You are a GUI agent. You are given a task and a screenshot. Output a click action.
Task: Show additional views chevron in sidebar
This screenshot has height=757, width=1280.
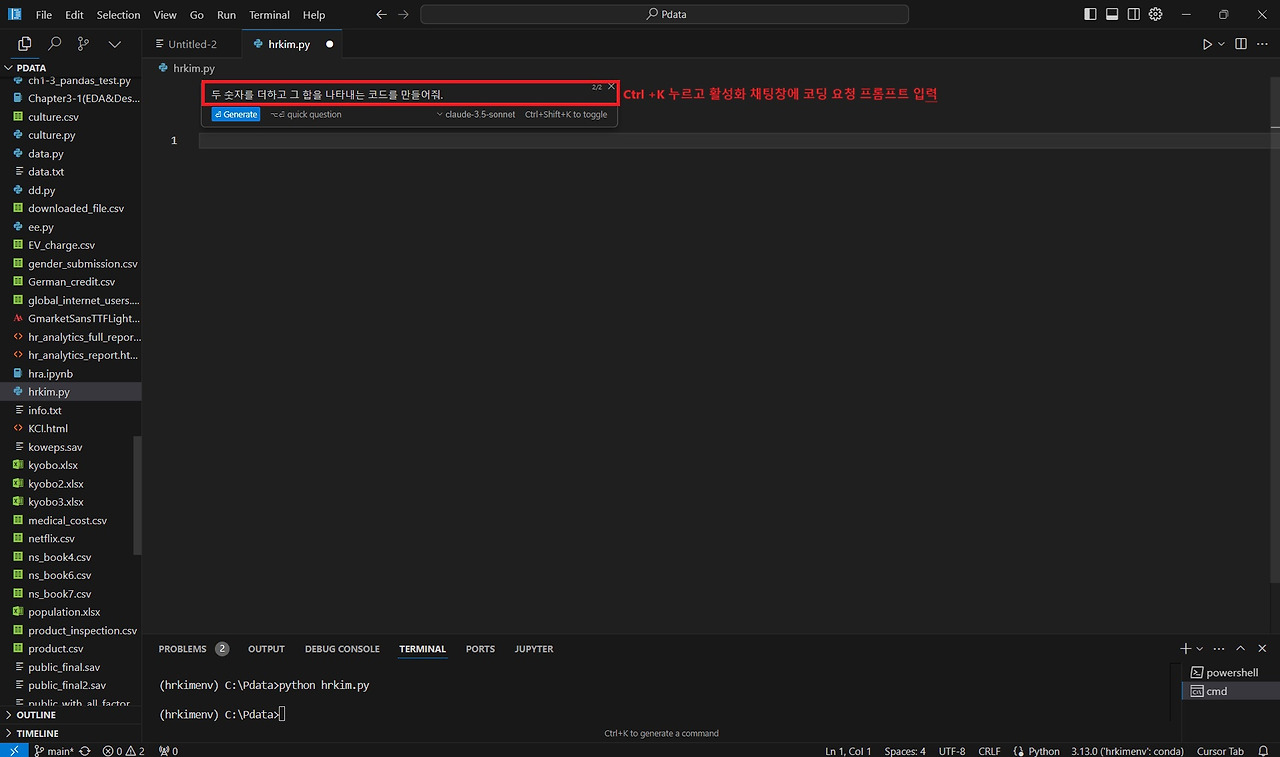coord(114,44)
